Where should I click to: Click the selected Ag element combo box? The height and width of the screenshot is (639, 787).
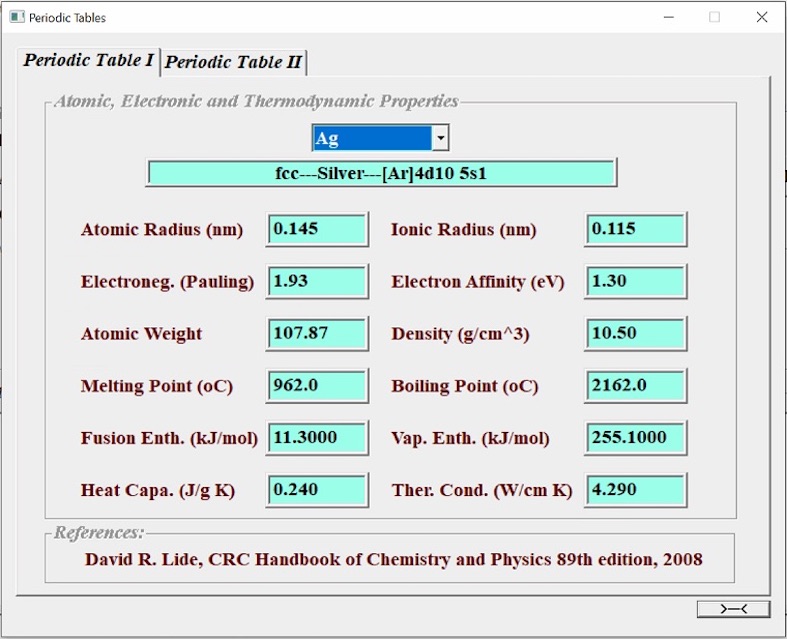pyautogui.click(x=371, y=138)
